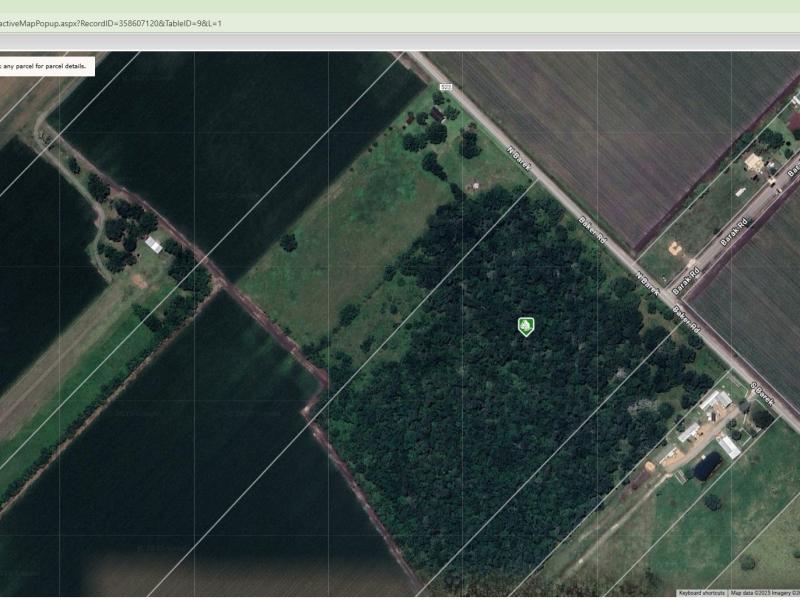Select the white-roofed shed near the winding dirt road
Image resolution: width=800 pixels, height=600 pixels.
154,245
